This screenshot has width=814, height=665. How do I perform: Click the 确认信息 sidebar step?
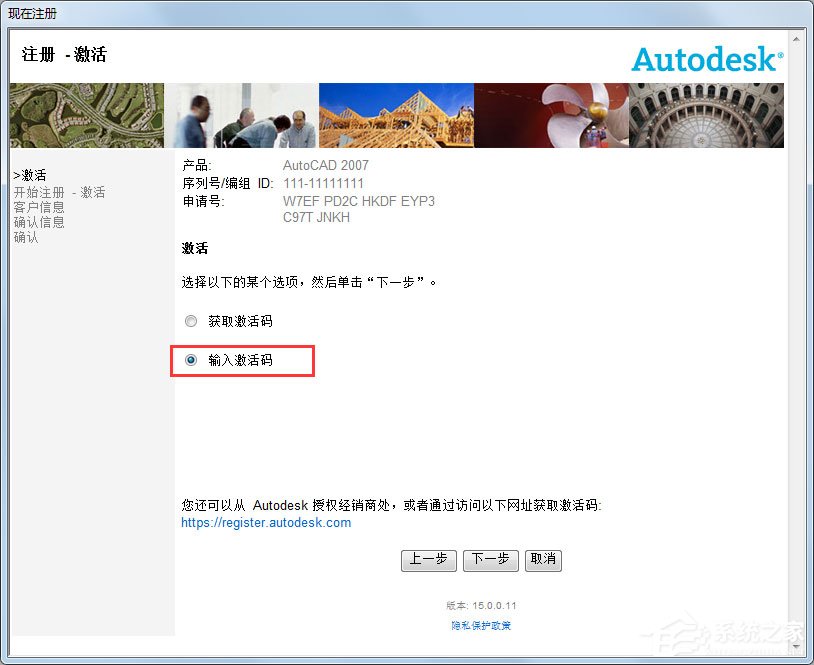pos(39,223)
